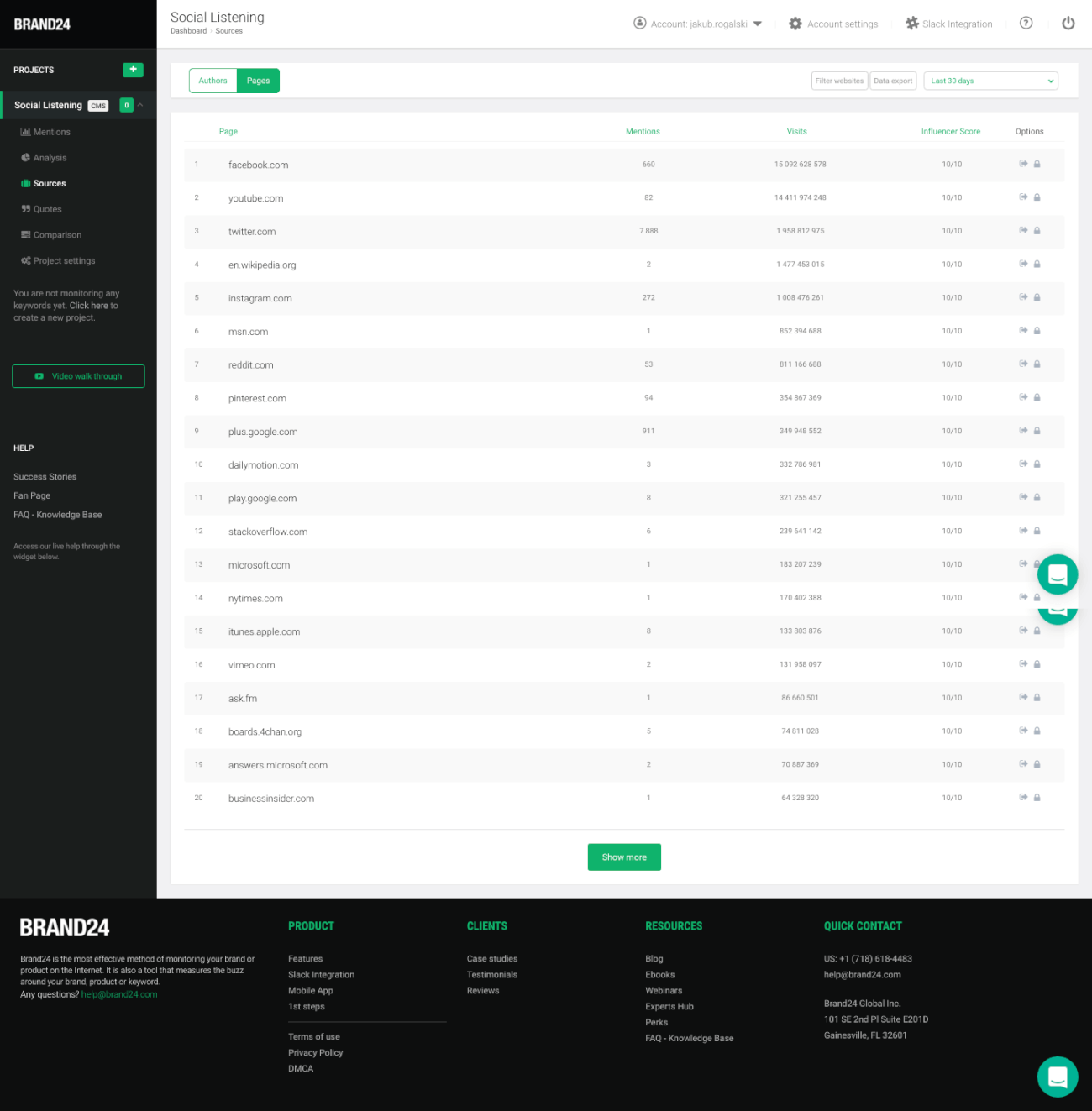
Task: Select Sources in the sidebar
Action: [44, 183]
